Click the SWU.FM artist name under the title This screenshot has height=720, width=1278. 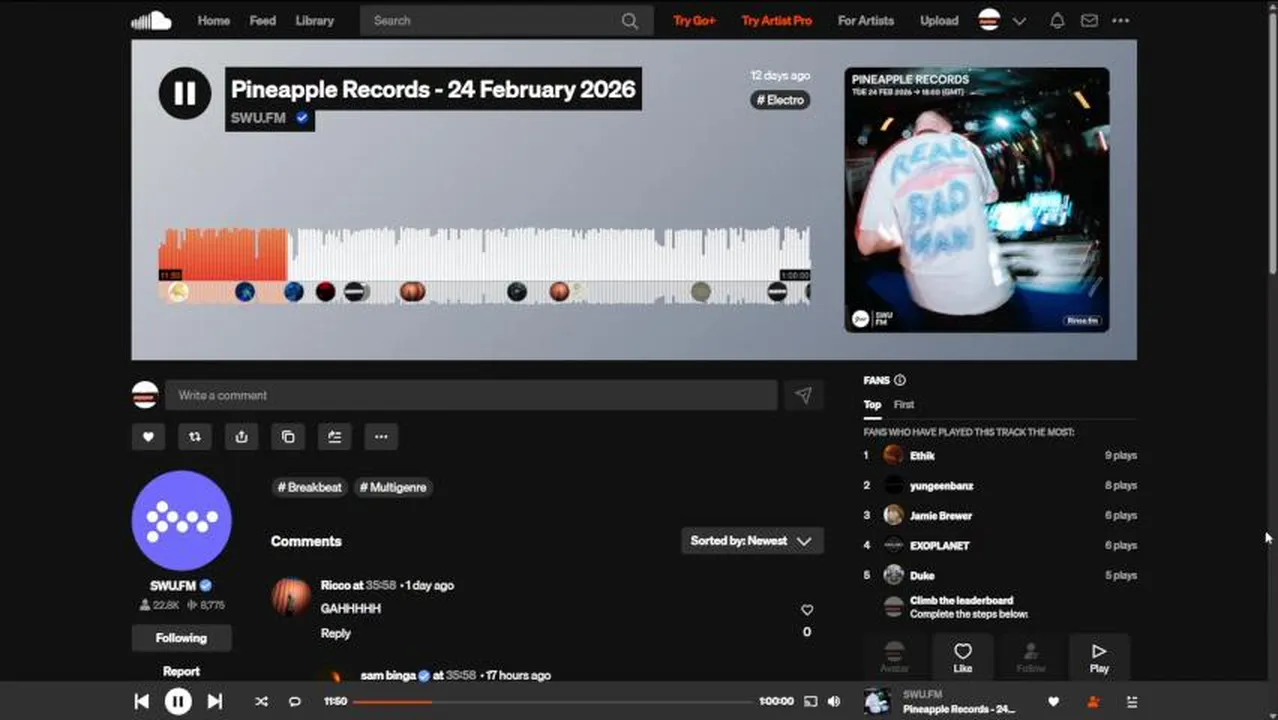(x=258, y=118)
